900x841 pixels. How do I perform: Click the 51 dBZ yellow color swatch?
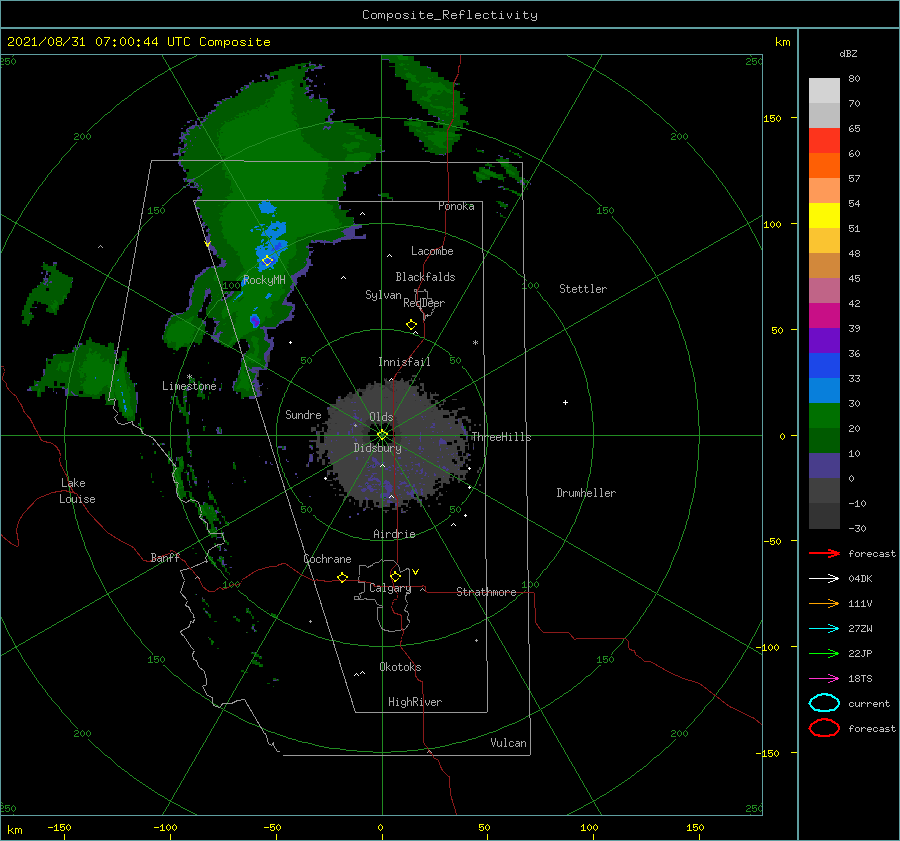[824, 215]
